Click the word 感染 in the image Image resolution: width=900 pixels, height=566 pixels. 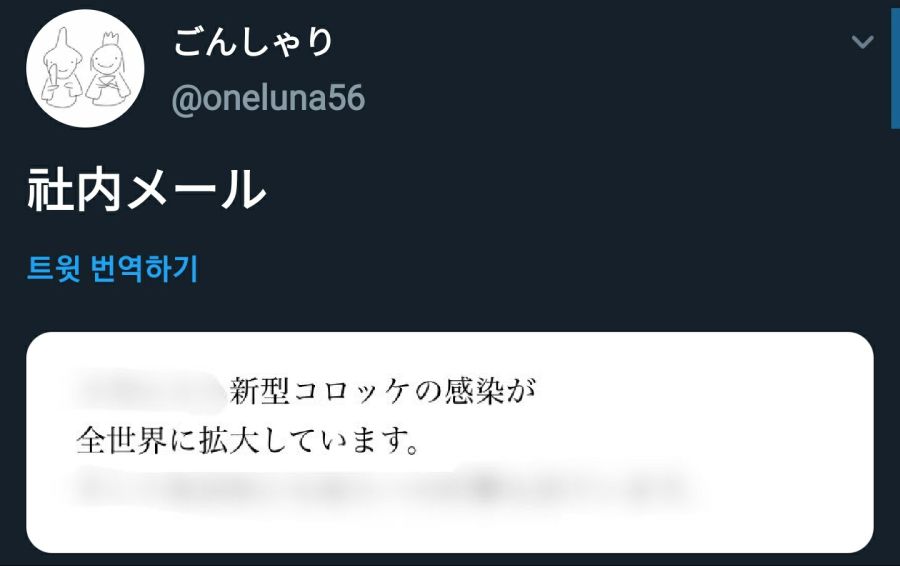472,390
